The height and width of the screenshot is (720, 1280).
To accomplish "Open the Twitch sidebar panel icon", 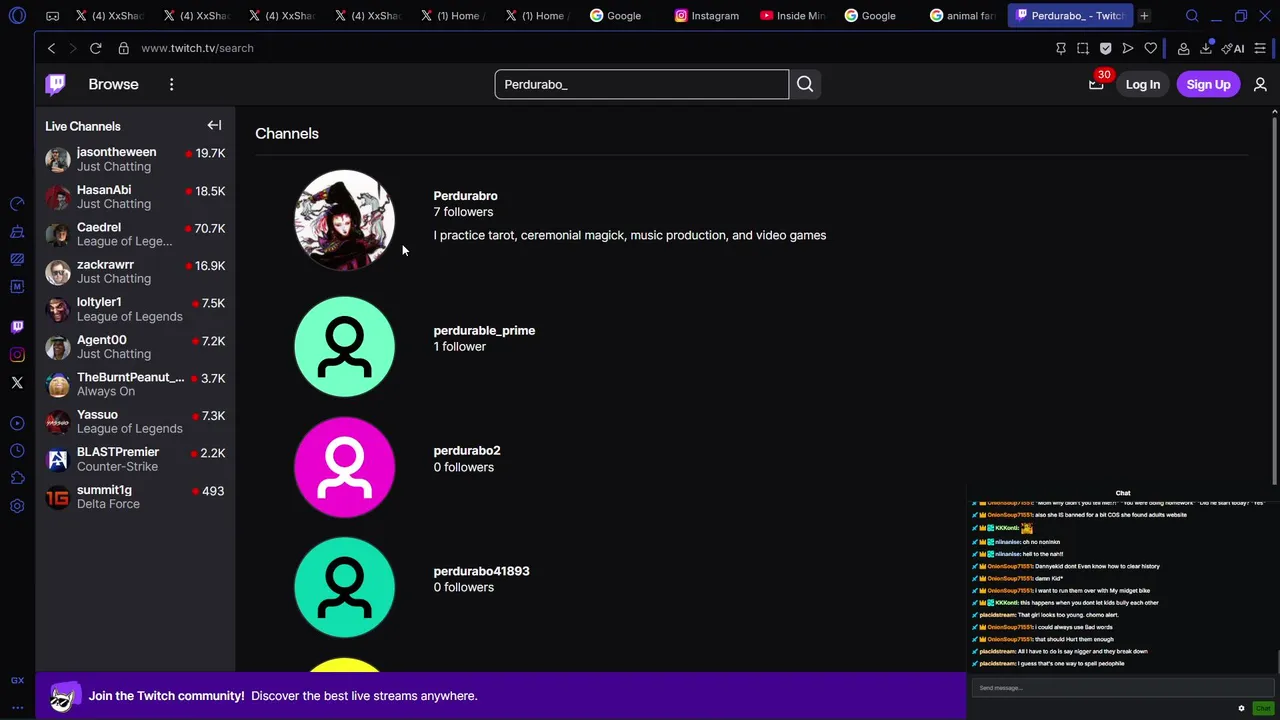I will click(17, 327).
